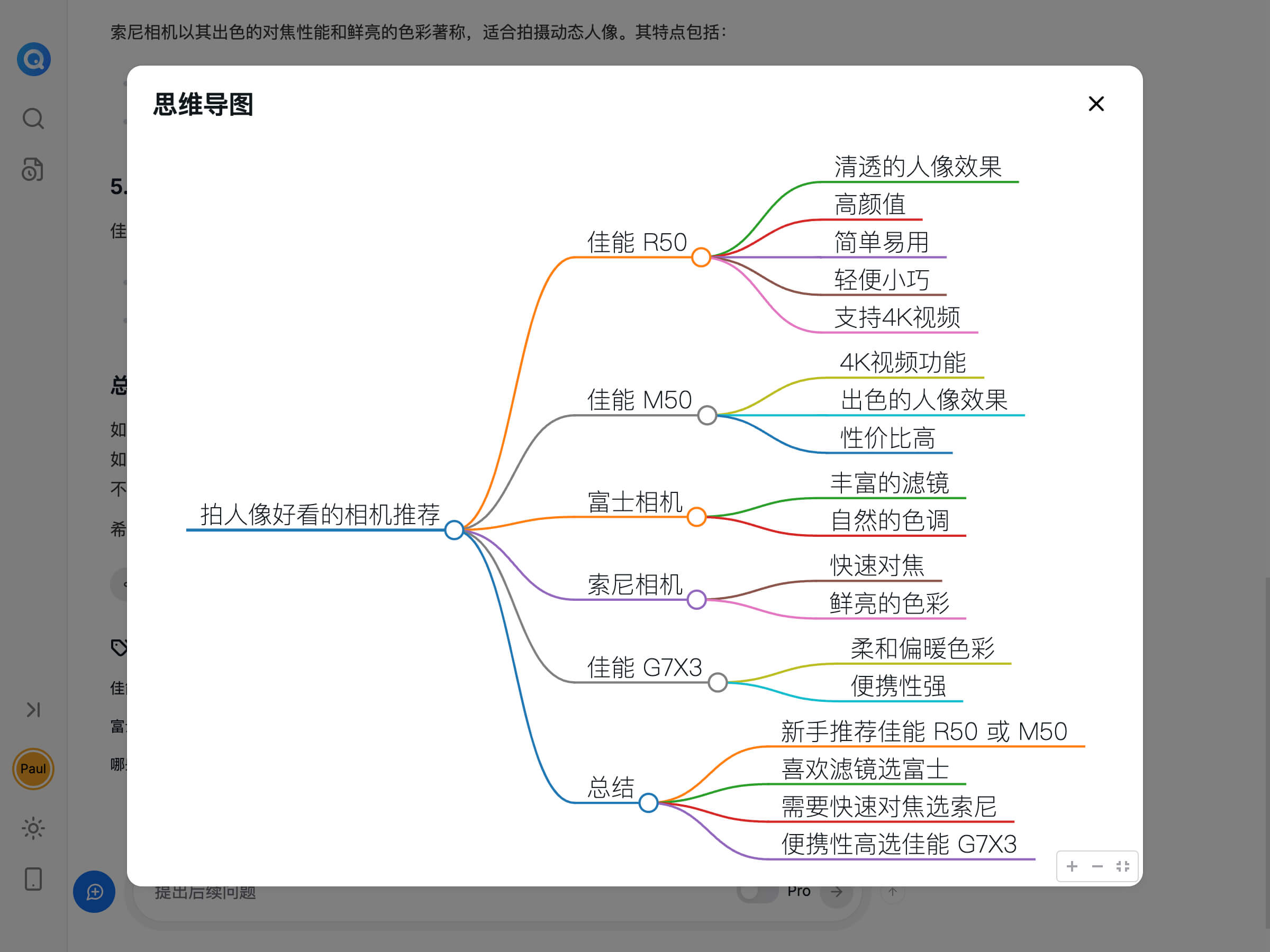Screen dimensions: 1270x952
Task: Click leaf node 清透的人像效果
Action: tap(918, 167)
